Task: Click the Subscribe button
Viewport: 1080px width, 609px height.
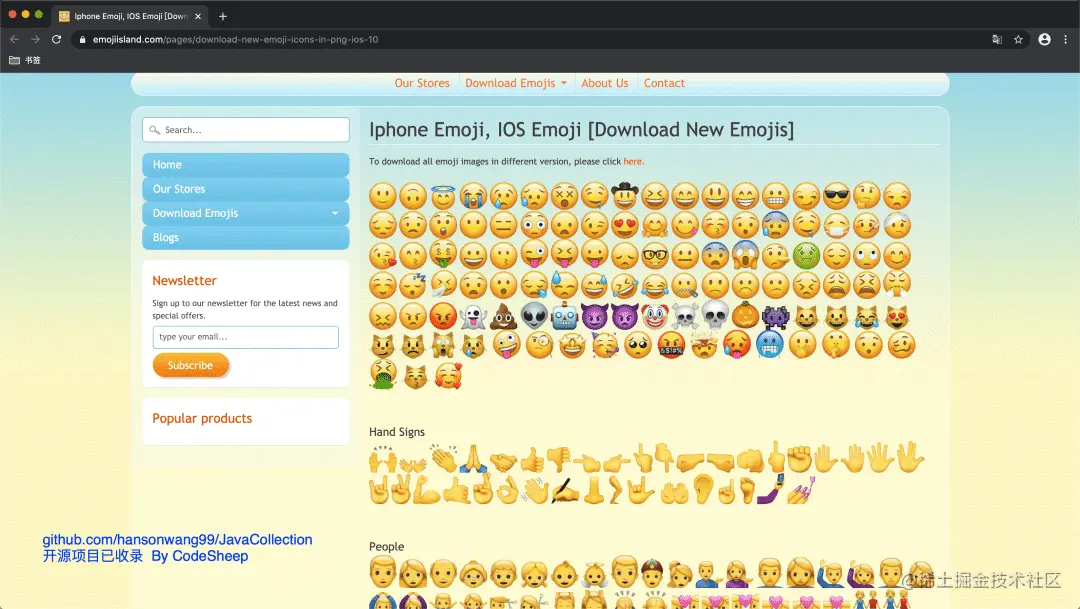Action: point(190,365)
